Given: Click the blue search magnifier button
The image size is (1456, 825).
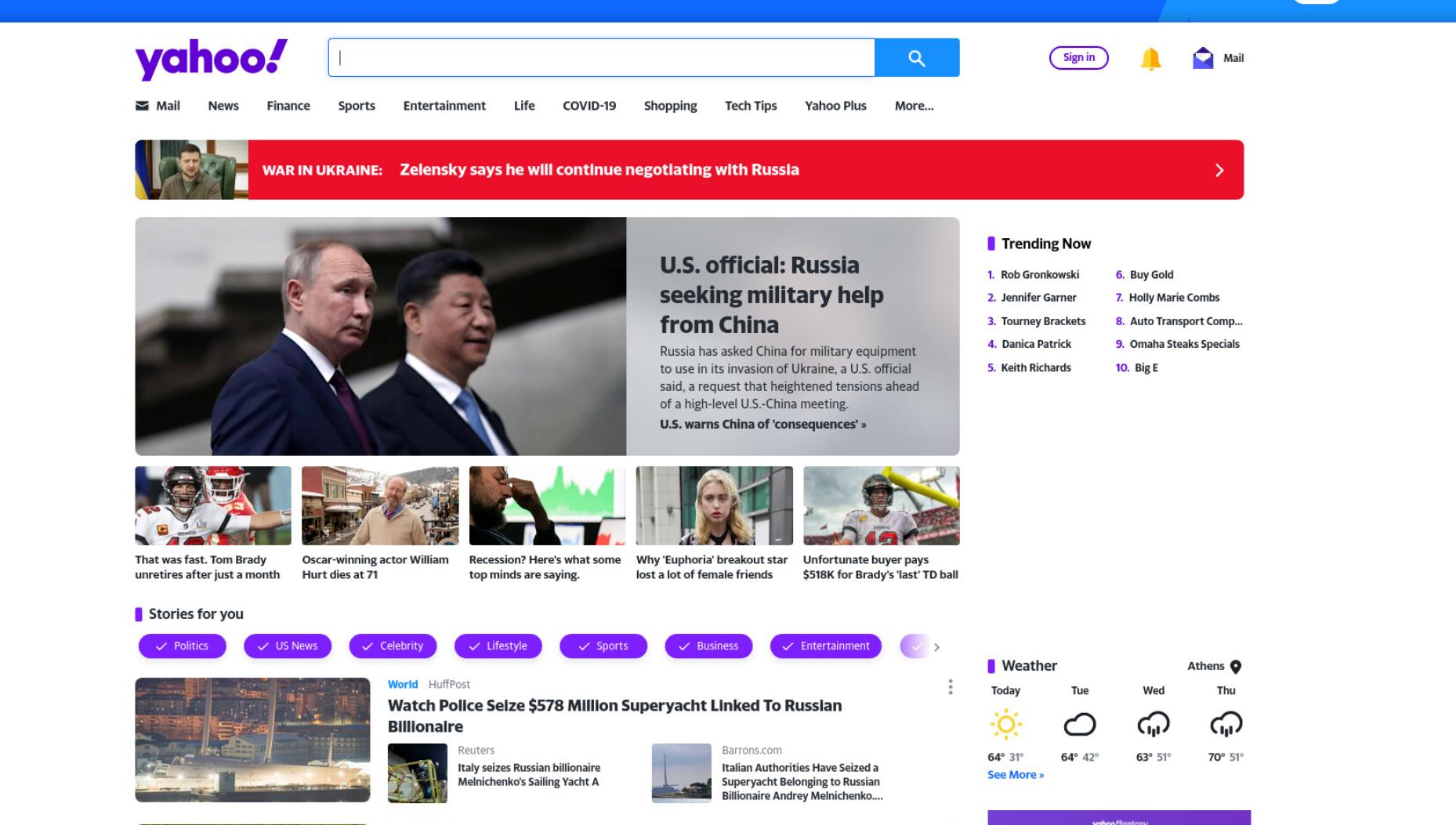Looking at the screenshot, I should coord(917,58).
